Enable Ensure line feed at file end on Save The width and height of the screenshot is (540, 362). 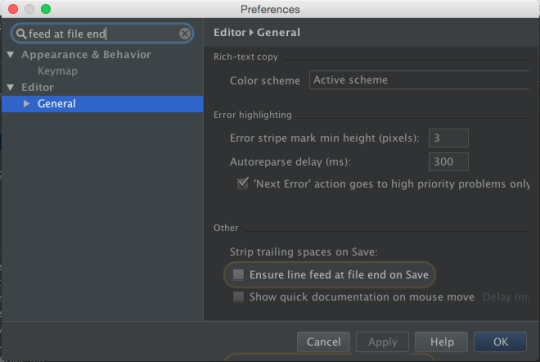coord(238,275)
